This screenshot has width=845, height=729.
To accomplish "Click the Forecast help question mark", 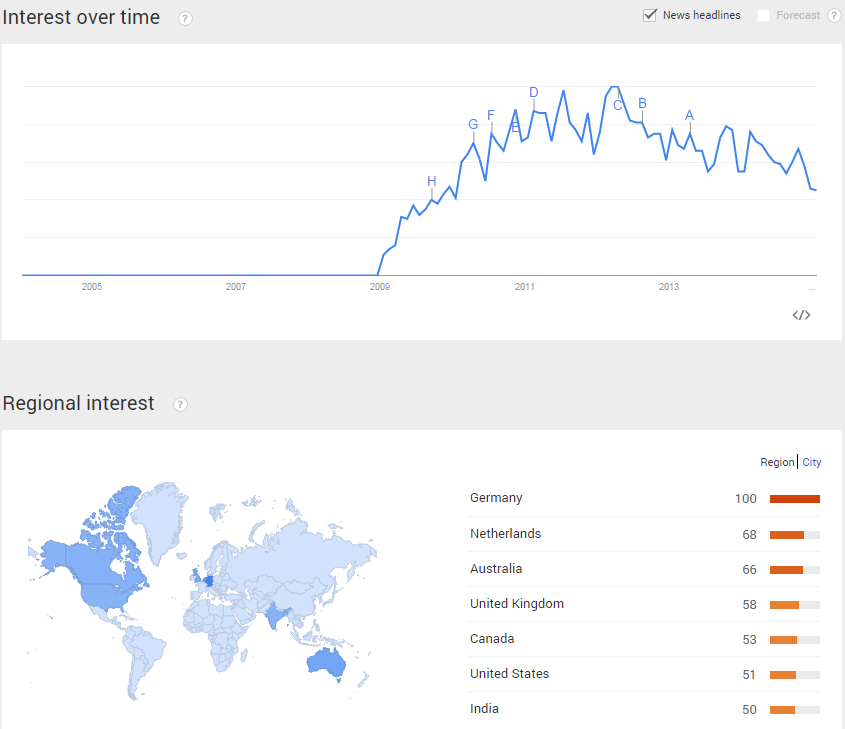I will (x=834, y=16).
